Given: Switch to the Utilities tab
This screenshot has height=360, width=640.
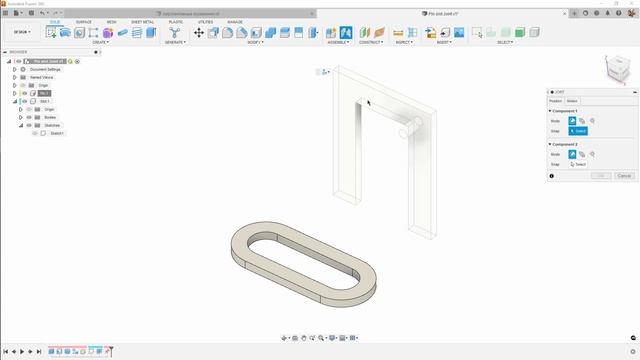Looking at the screenshot, I should [205, 22].
